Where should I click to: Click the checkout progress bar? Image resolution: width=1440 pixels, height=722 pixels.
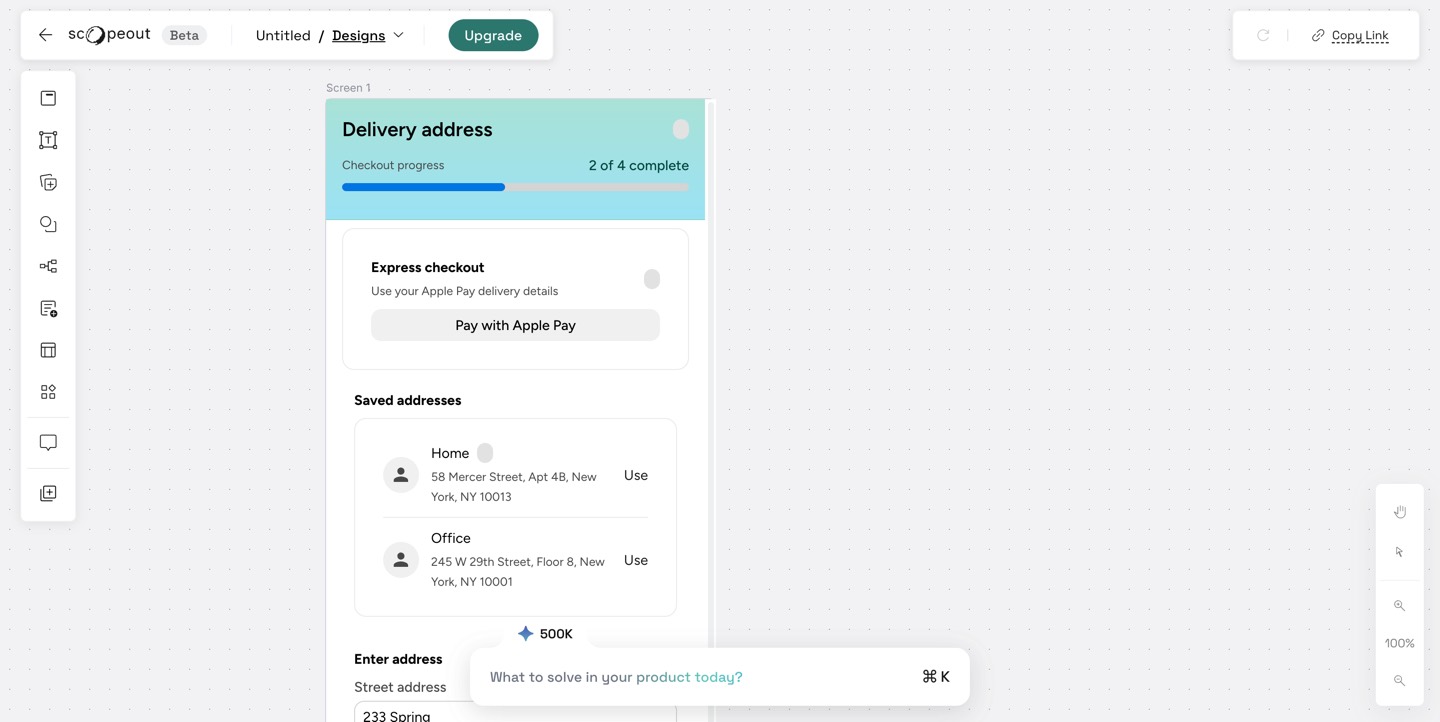pyautogui.click(x=515, y=187)
